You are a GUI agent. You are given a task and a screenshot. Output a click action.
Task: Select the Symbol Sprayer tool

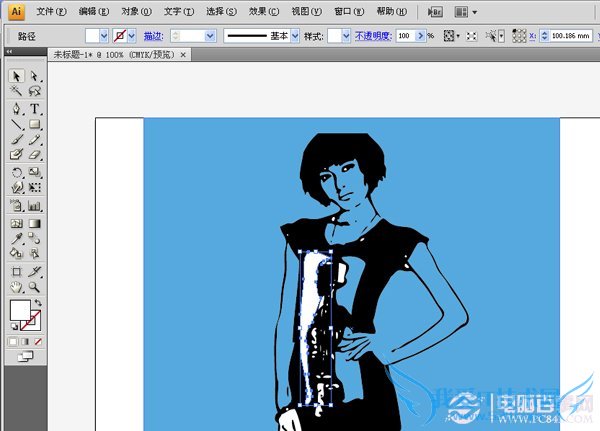click(16, 206)
